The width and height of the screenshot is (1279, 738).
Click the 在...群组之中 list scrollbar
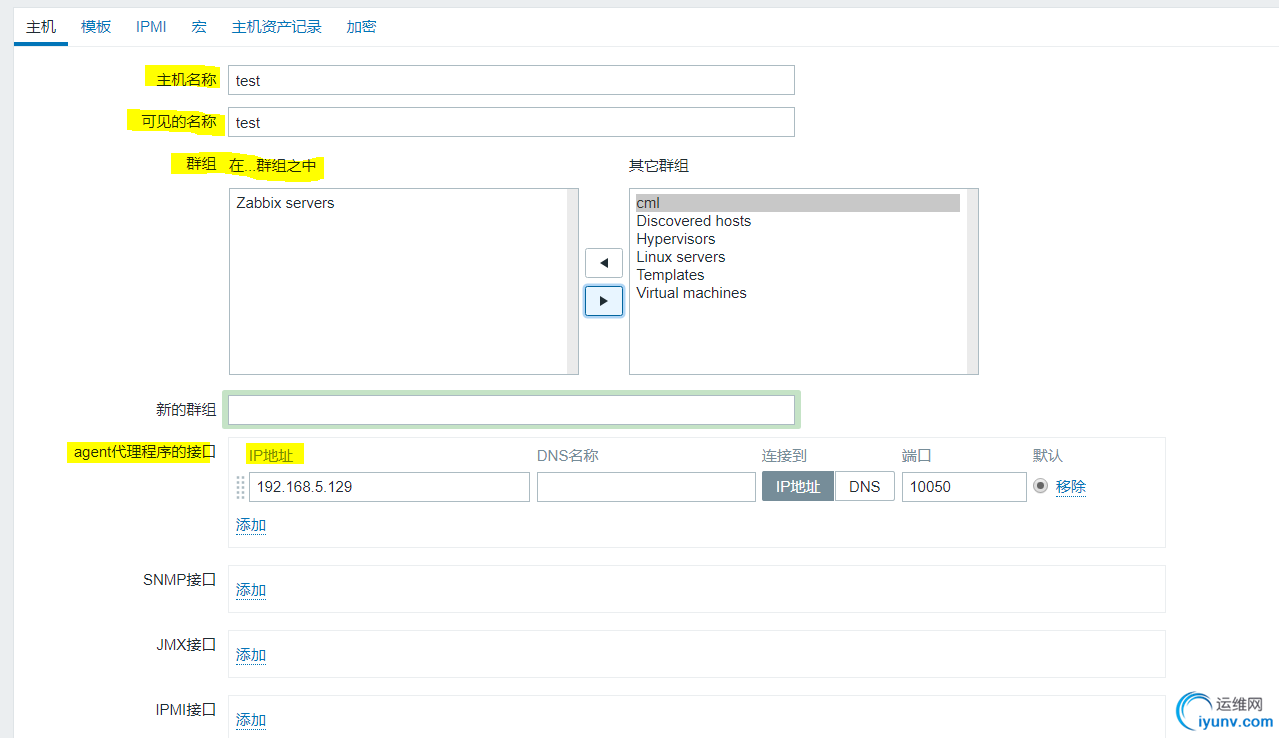(x=573, y=281)
